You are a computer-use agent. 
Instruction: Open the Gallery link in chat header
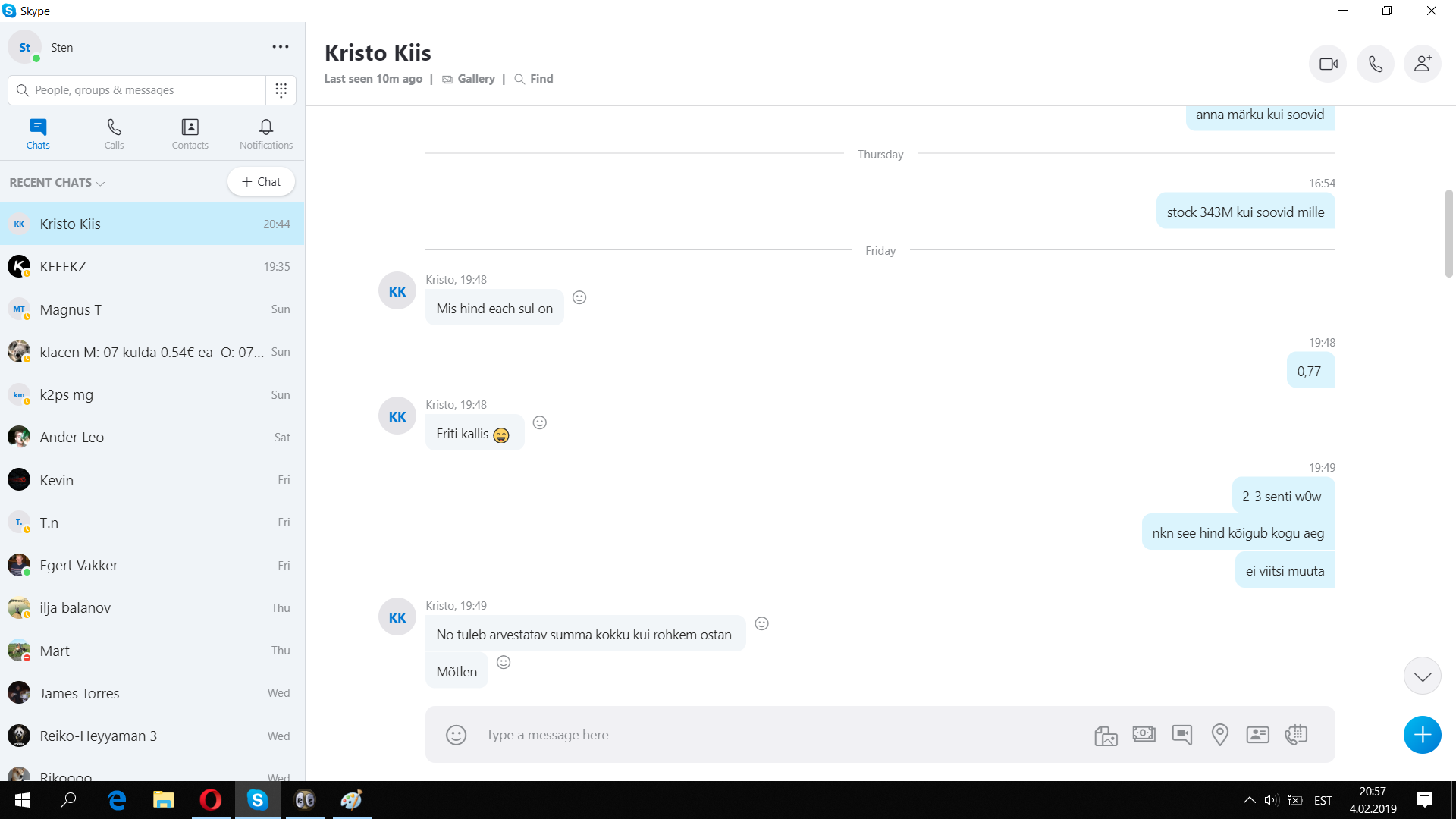(475, 79)
